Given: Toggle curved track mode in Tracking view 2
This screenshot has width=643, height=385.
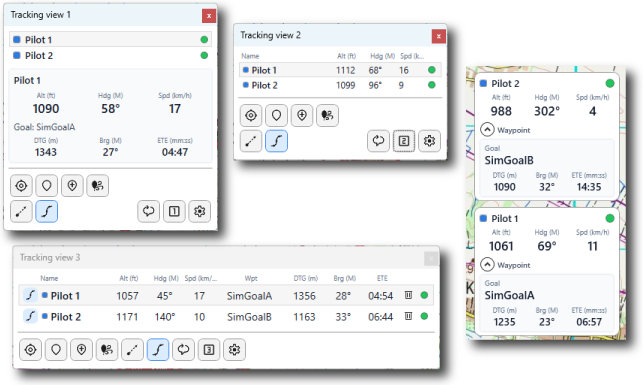Looking at the screenshot, I should [x=276, y=141].
